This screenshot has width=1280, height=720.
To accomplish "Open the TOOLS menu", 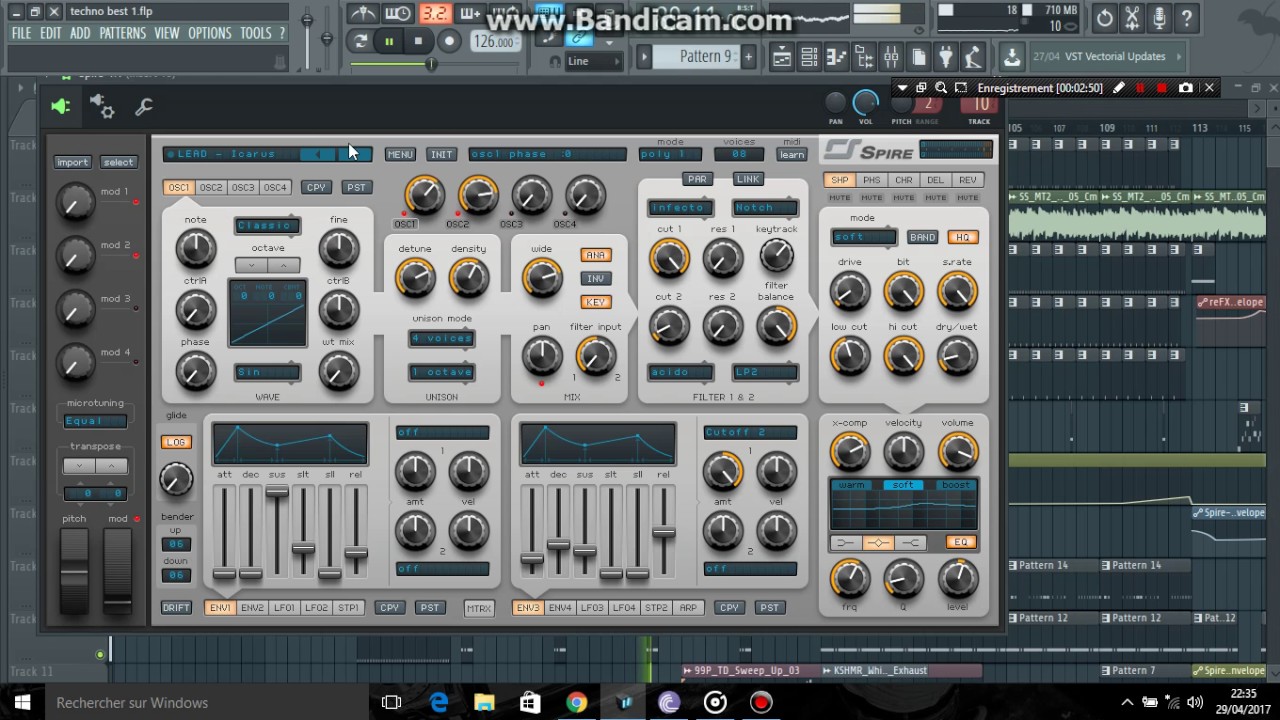I will (x=256, y=33).
